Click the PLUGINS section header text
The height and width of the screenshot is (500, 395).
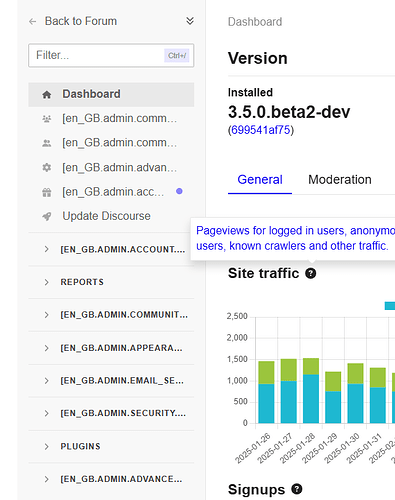[80, 446]
